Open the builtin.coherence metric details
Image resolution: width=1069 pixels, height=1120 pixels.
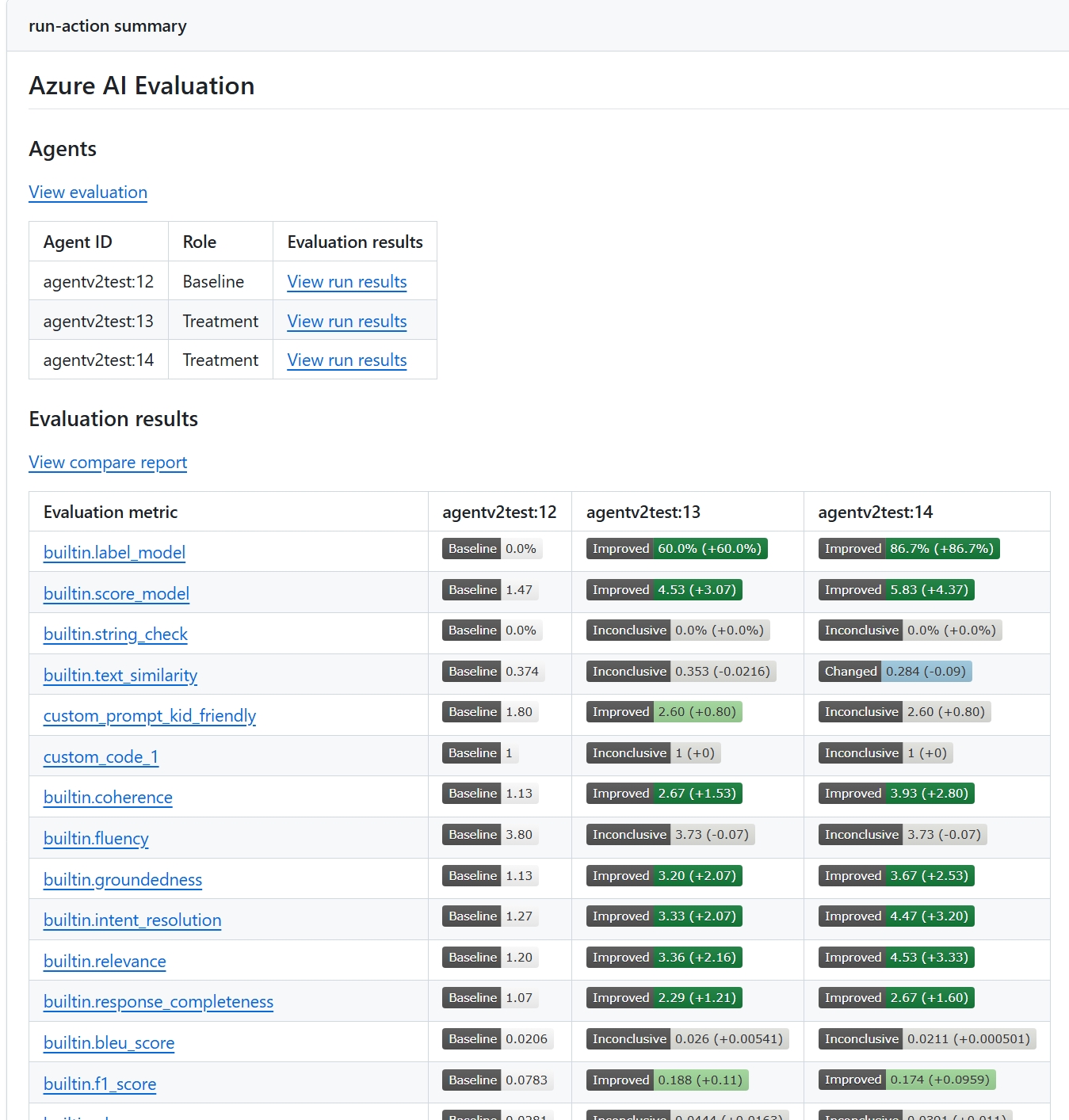click(x=107, y=798)
